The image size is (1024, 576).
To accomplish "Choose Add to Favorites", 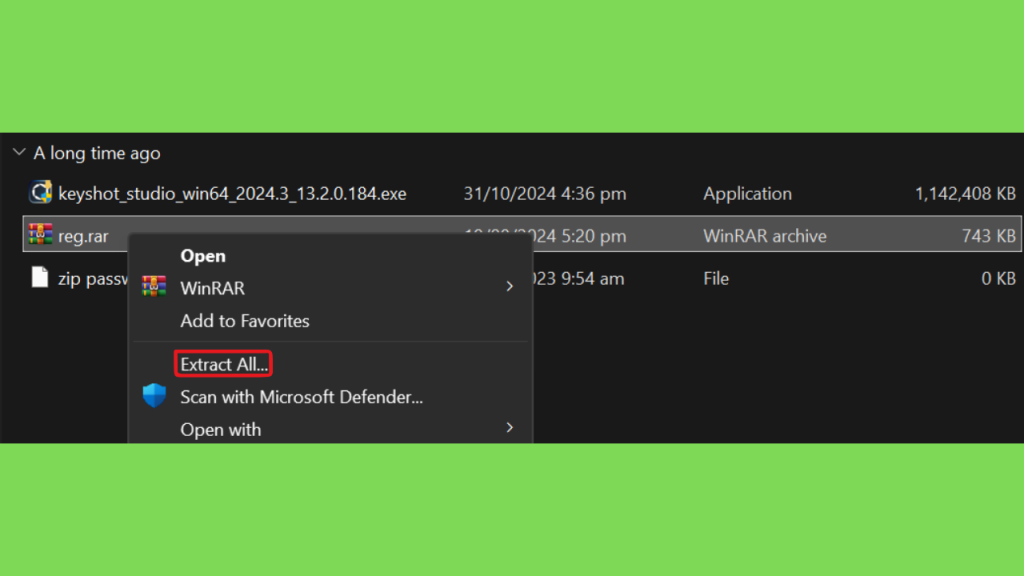I will click(245, 321).
